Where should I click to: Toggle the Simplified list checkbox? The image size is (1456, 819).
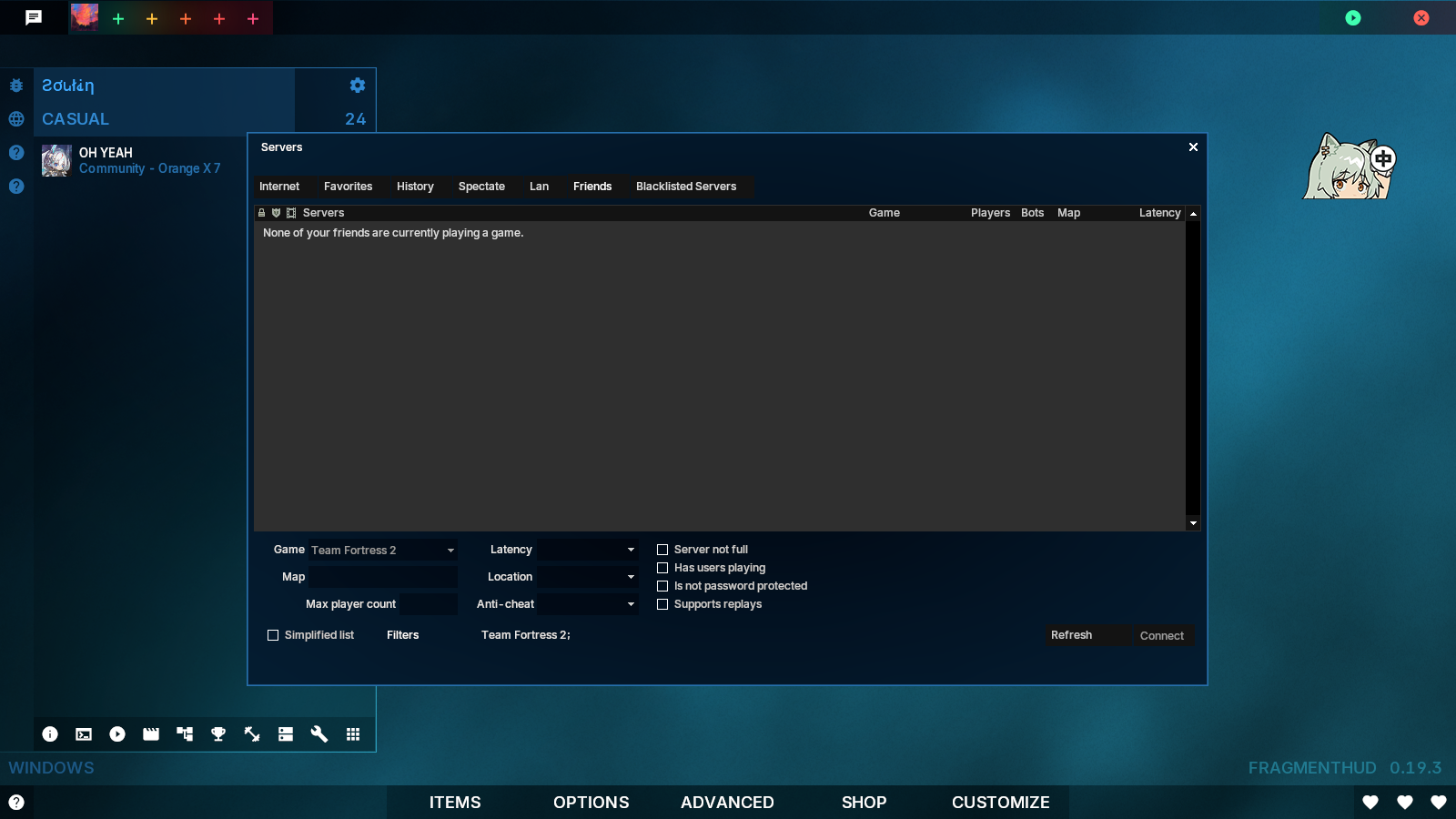(273, 635)
